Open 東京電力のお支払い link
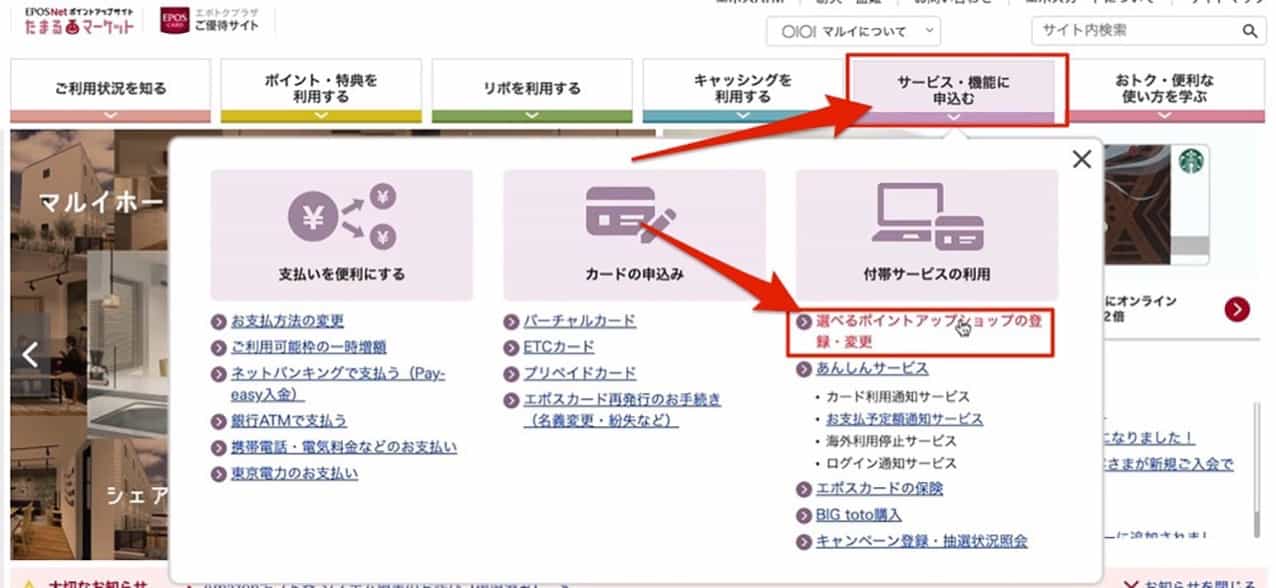This screenshot has height=588, width=1276. 294,473
